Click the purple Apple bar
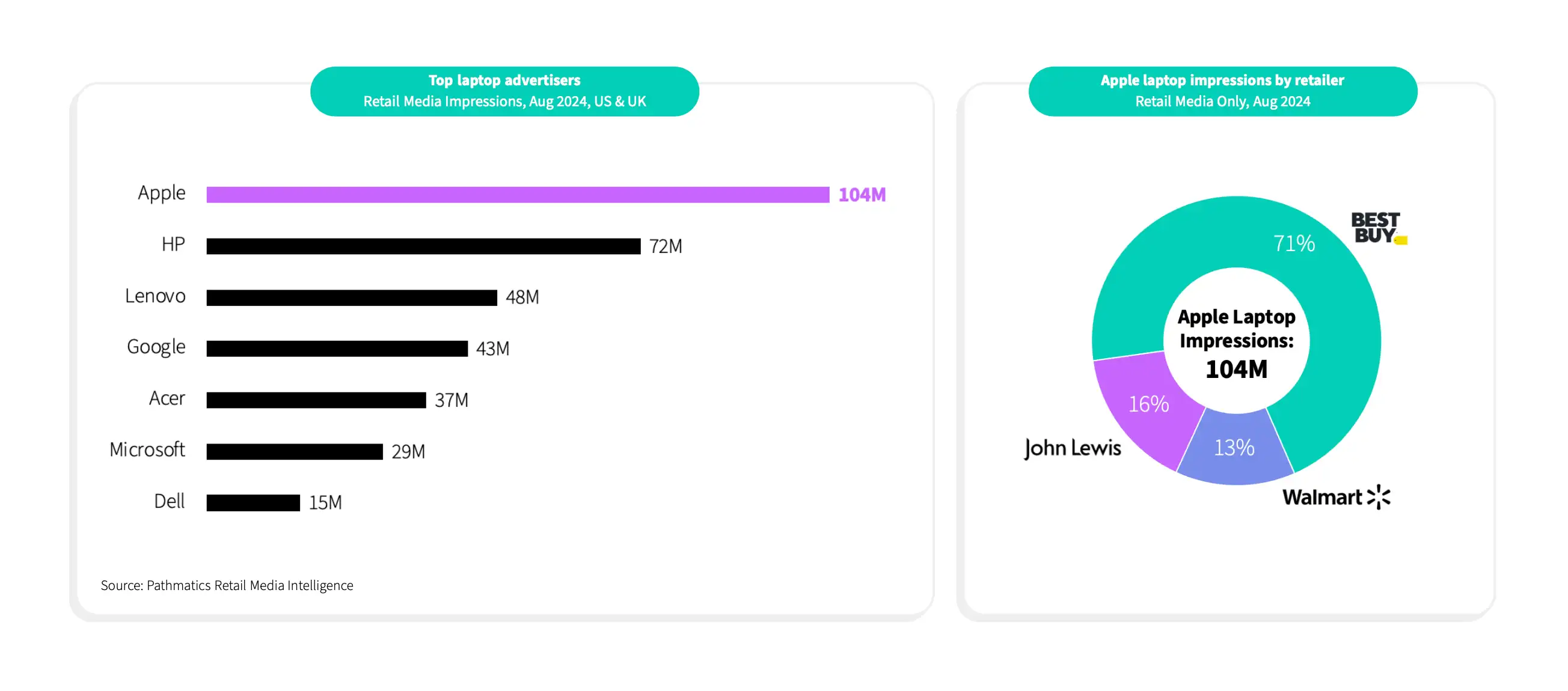 (518, 195)
